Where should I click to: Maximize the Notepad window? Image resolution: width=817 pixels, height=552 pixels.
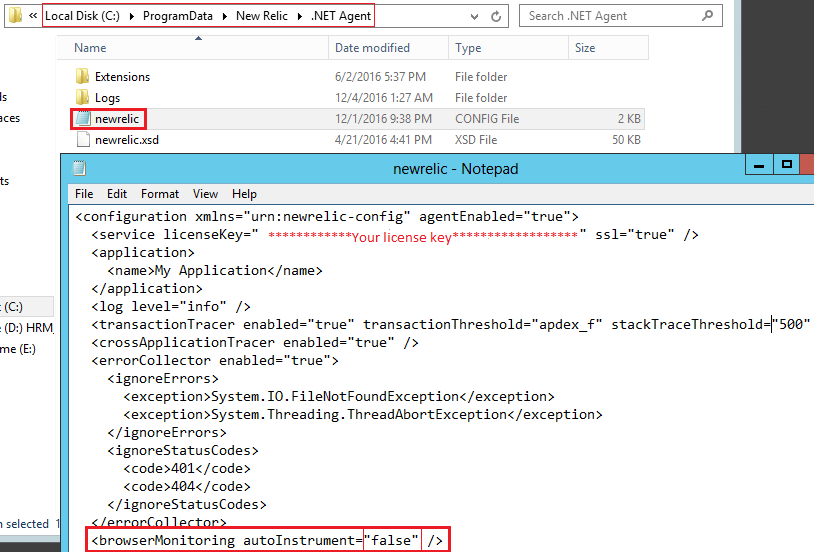787,165
